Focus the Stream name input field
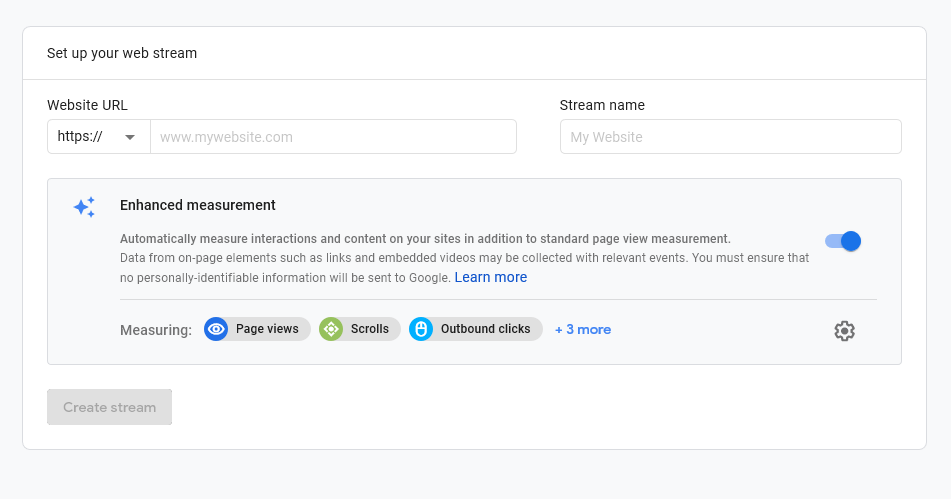This screenshot has height=499, width=951. pyautogui.click(x=730, y=136)
